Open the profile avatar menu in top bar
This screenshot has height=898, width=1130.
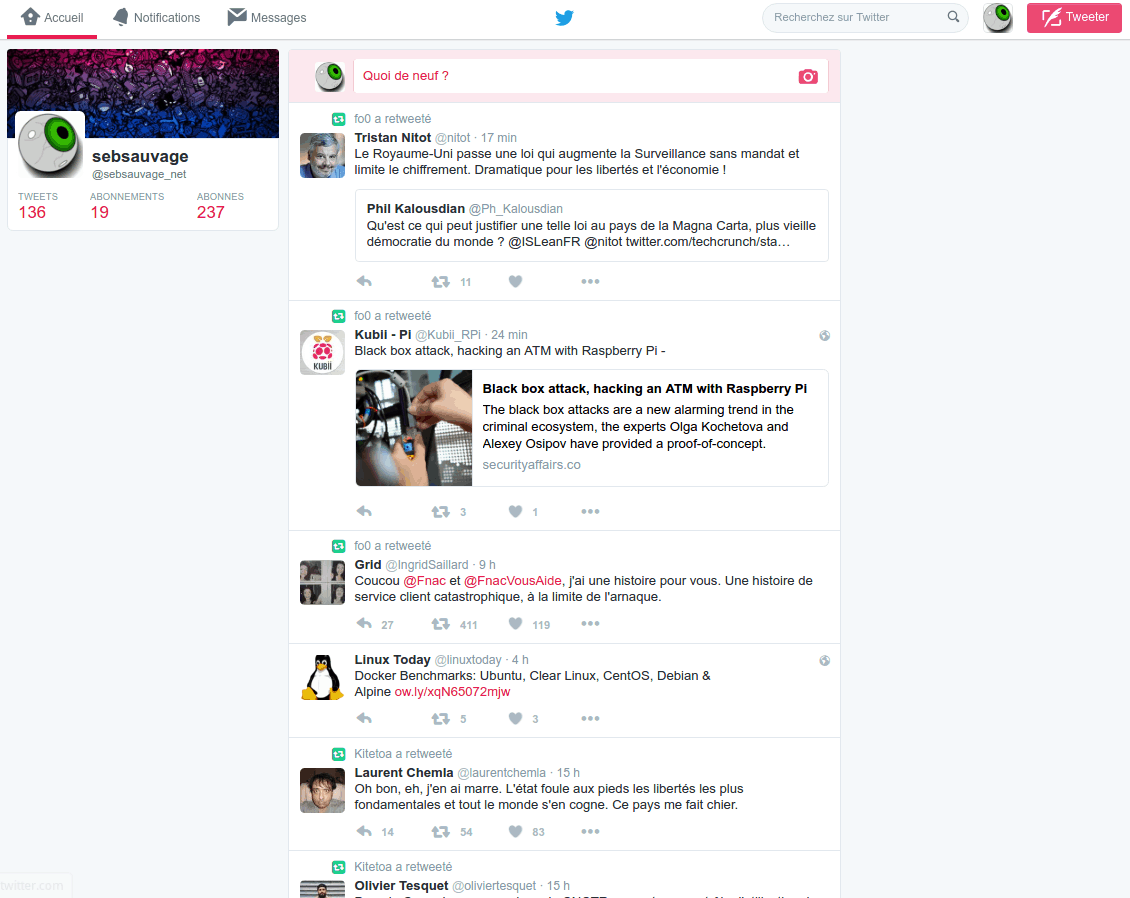click(997, 18)
